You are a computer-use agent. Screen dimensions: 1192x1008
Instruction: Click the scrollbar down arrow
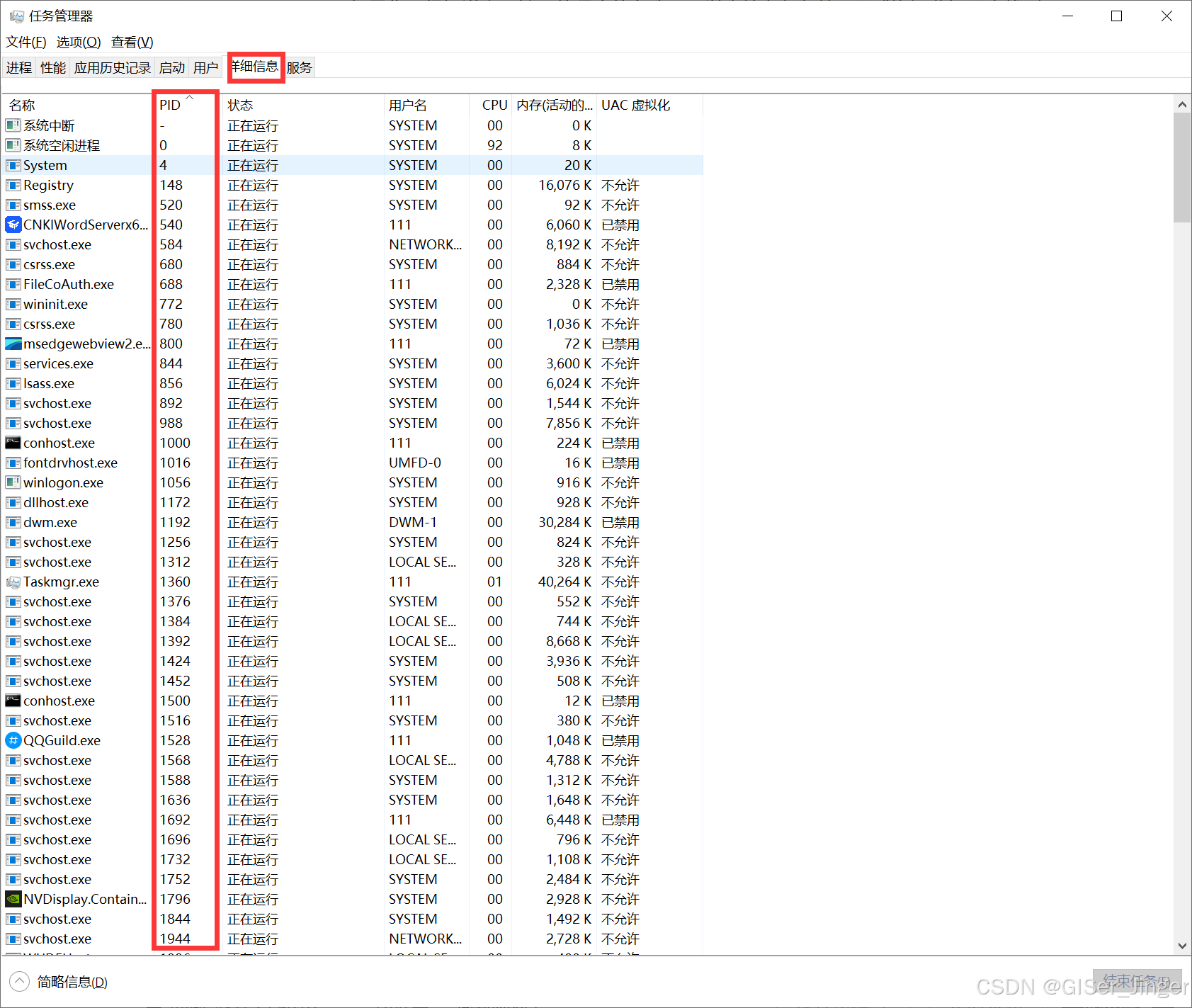pos(1181,946)
